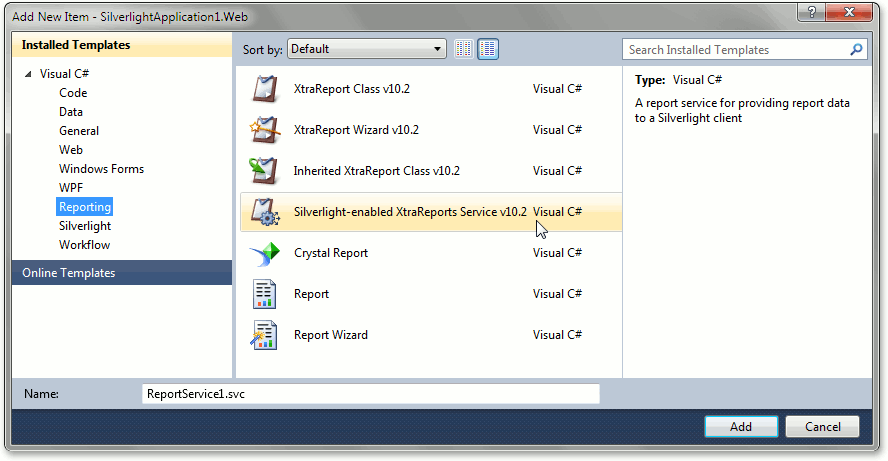Screen dimensions: 888x461
Task: Click the Add button
Action: 741,426
